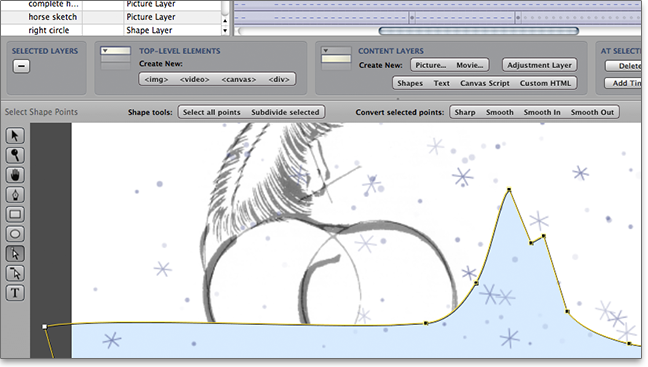Select the text tool
The image size is (648, 367).
15,293
